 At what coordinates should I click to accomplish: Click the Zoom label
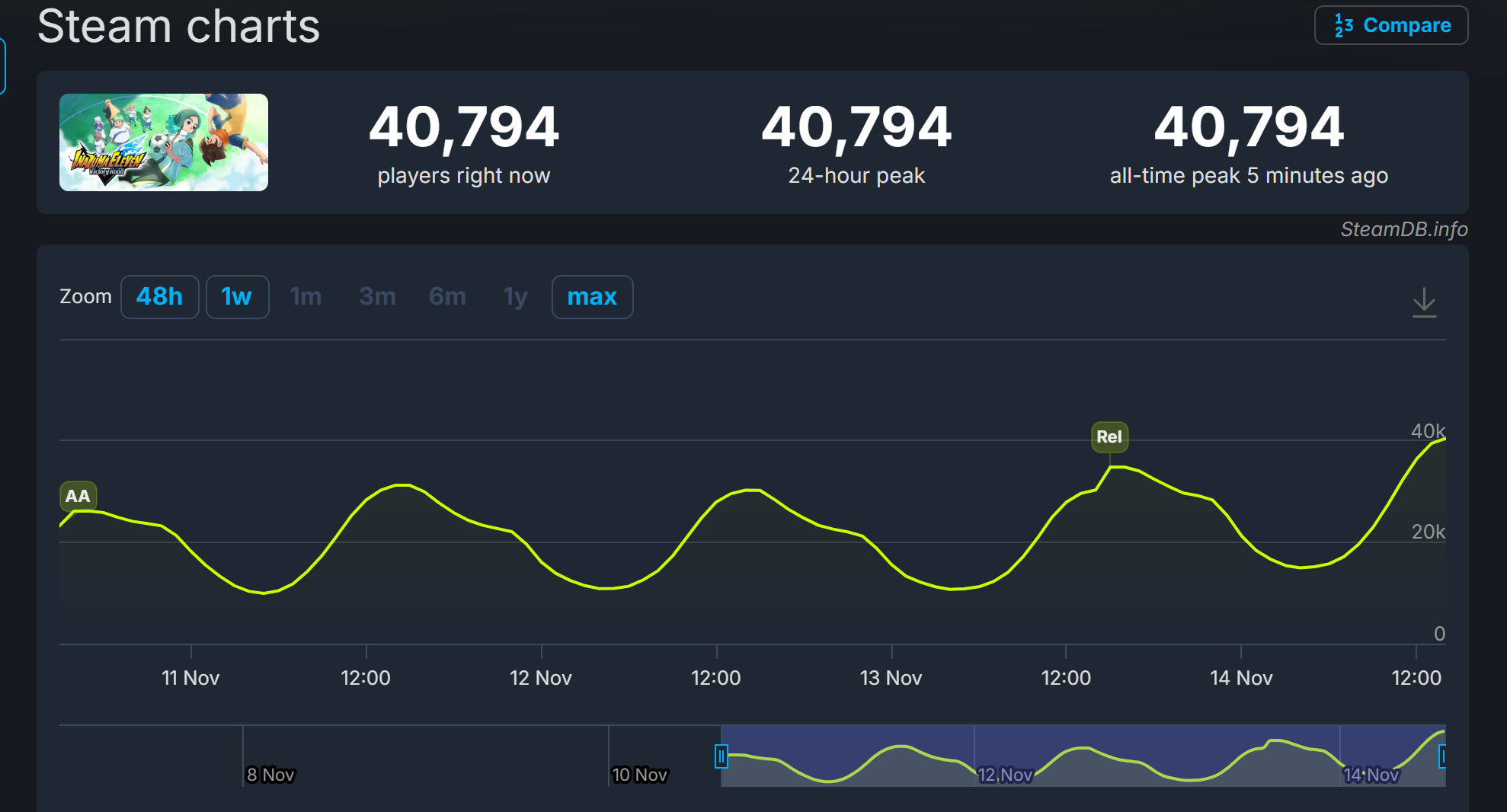click(x=85, y=297)
